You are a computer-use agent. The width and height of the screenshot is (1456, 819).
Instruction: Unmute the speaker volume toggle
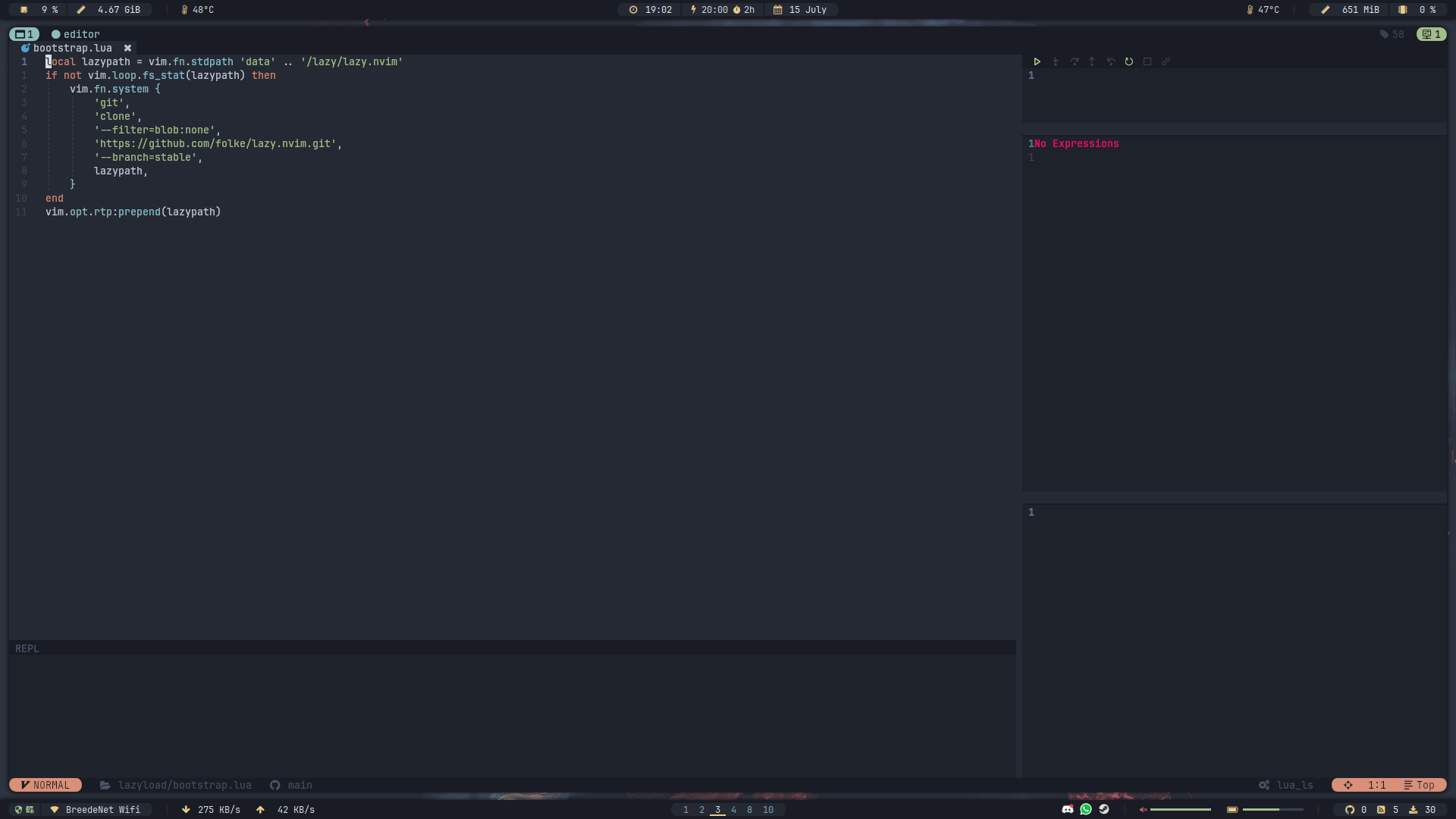(1143, 809)
